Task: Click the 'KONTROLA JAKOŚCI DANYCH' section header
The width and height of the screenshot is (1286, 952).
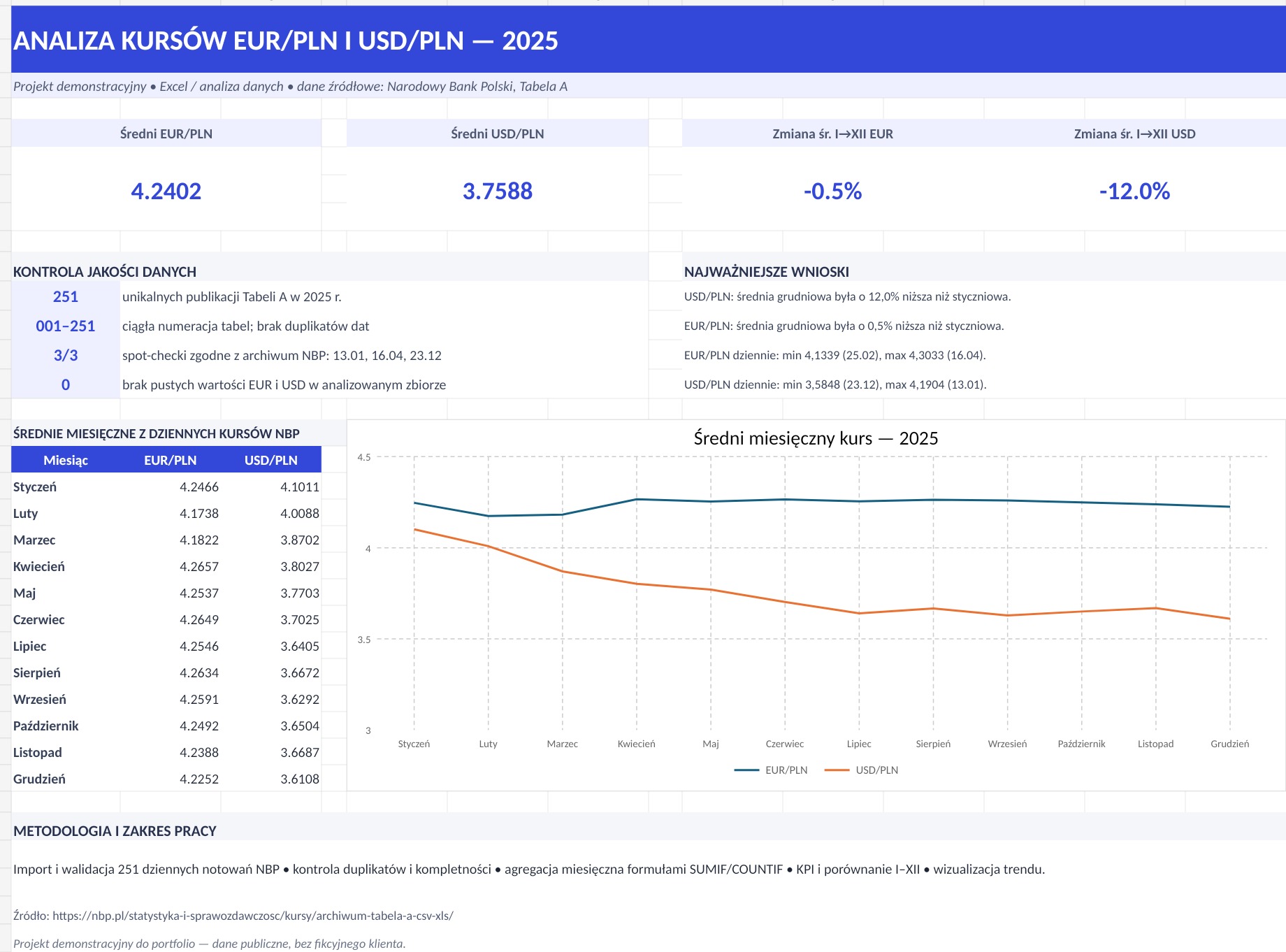Action: click(x=105, y=272)
